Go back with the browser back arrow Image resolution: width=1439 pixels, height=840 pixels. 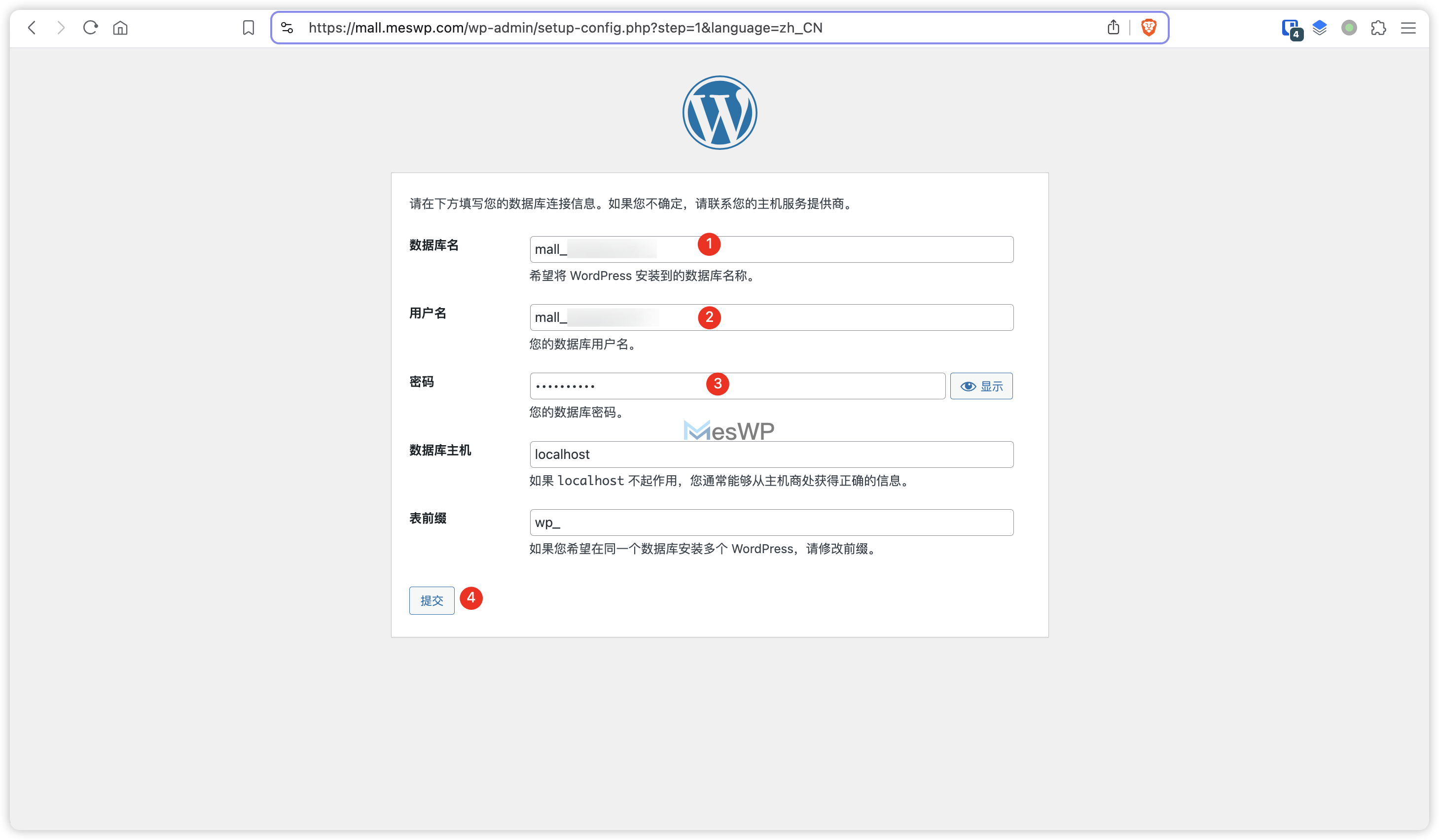click(x=32, y=28)
